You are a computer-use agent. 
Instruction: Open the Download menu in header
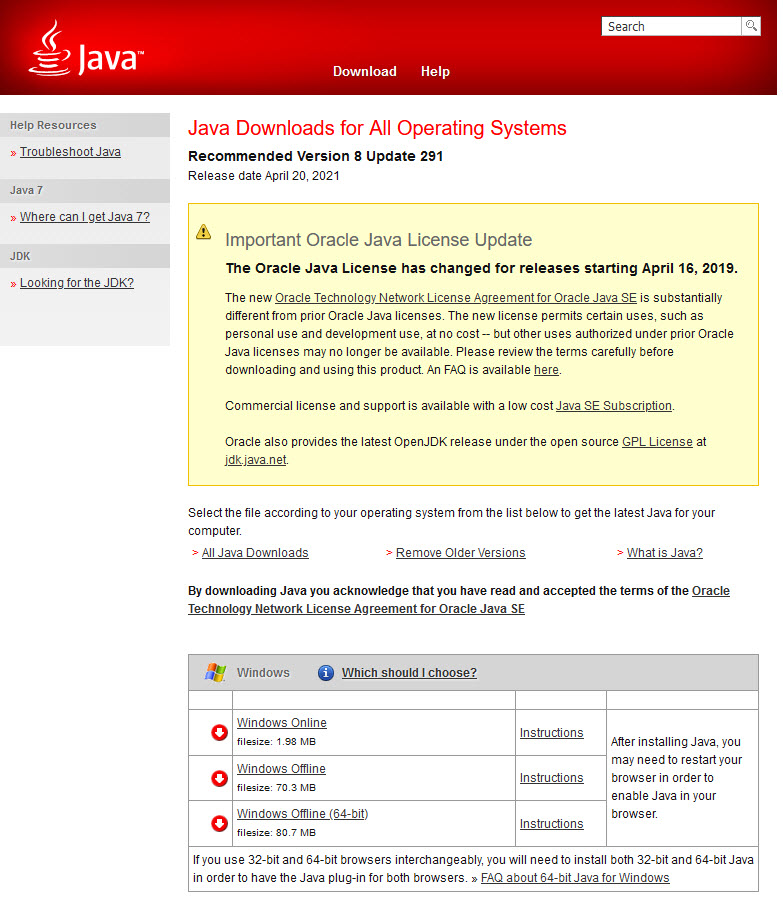pos(364,71)
